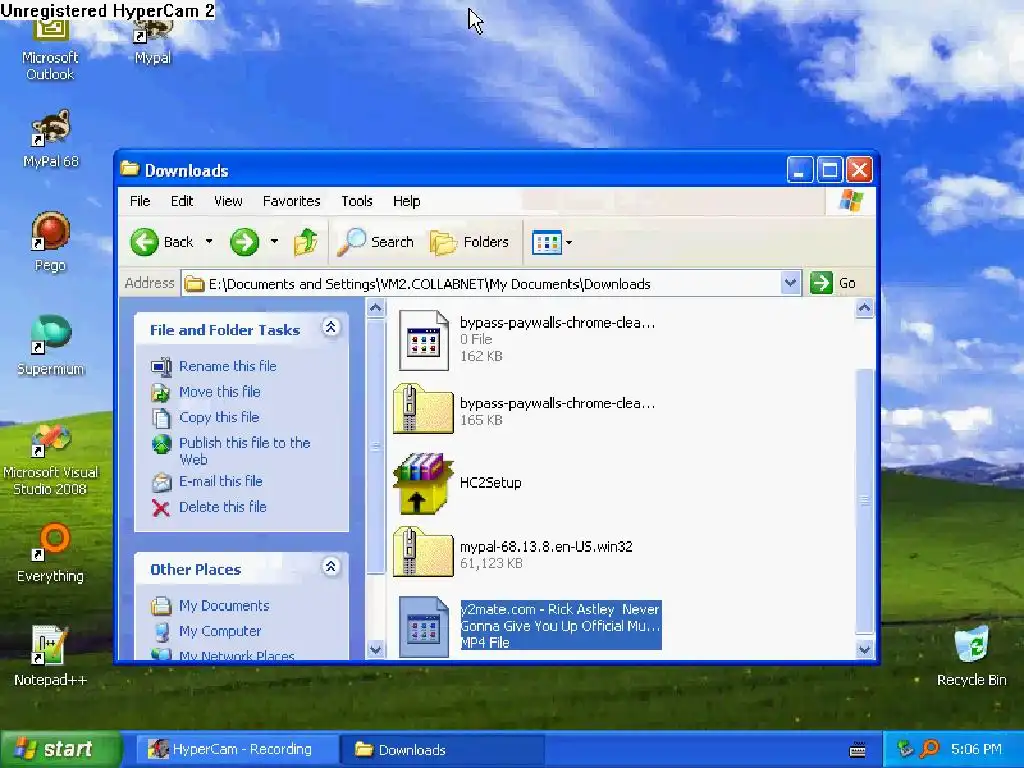Click the Downloads taskbar button
The image size is (1024, 768).
pyautogui.click(x=441, y=749)
